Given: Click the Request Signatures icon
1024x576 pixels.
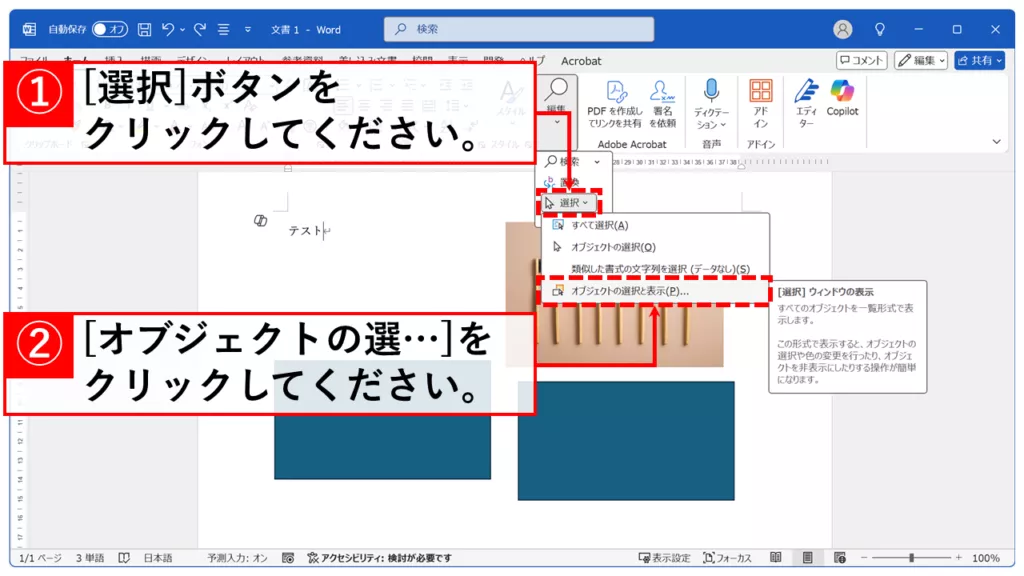Looking at the screenshot, I should coord(662,104).
